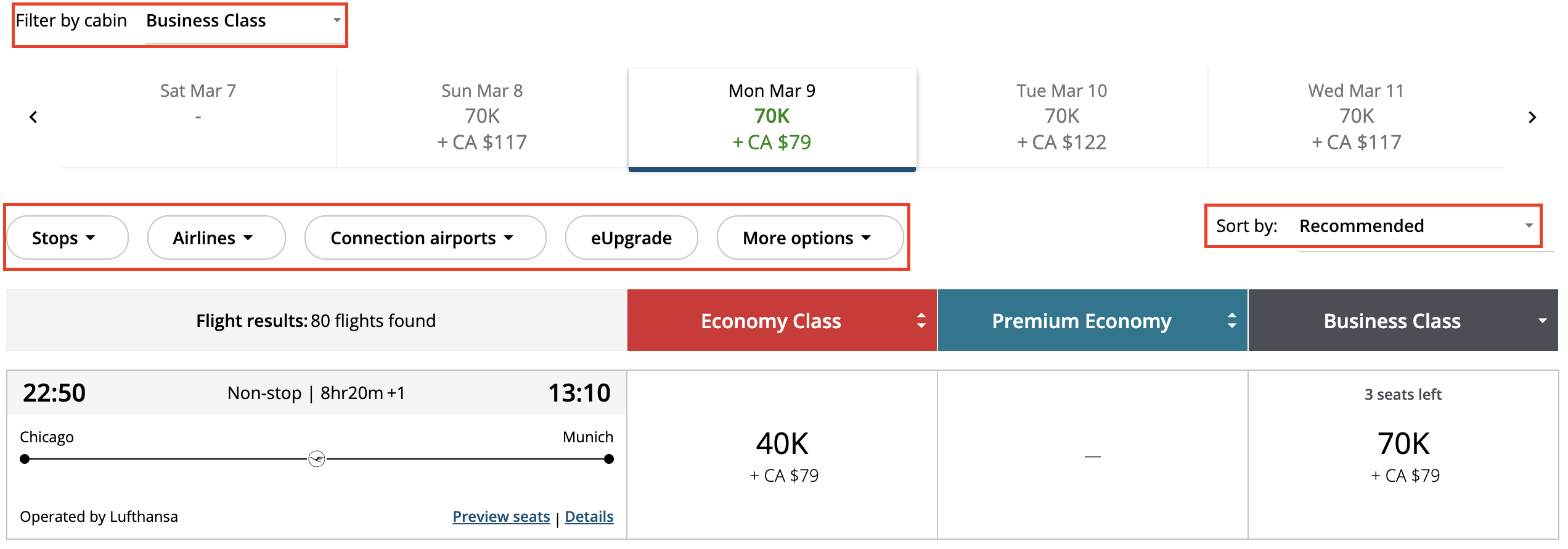Image resolution: width=1568 pixels, height=549 pixels.
Task: Open the Airlines filter dropdown
Action: click(x=216, y=237)
